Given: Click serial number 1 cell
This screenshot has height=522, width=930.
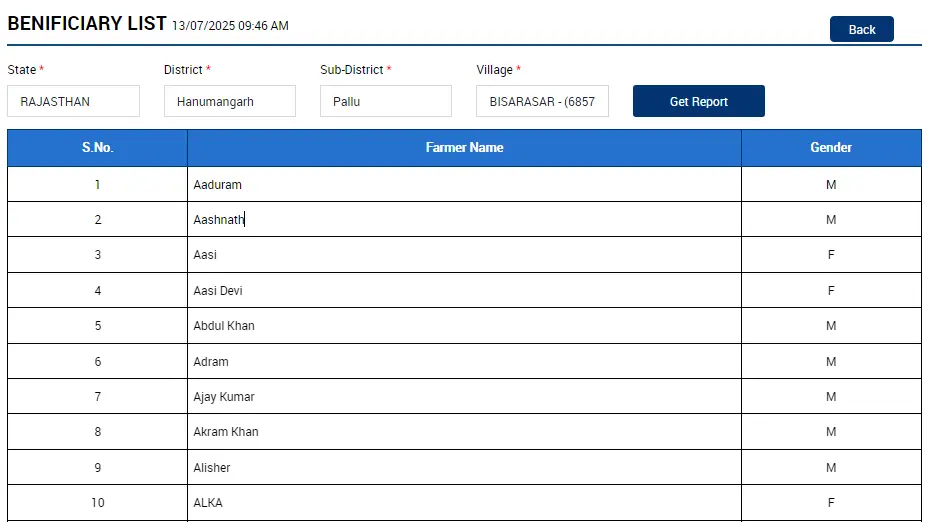Looking at the screenshot, I should click(97, 184).
